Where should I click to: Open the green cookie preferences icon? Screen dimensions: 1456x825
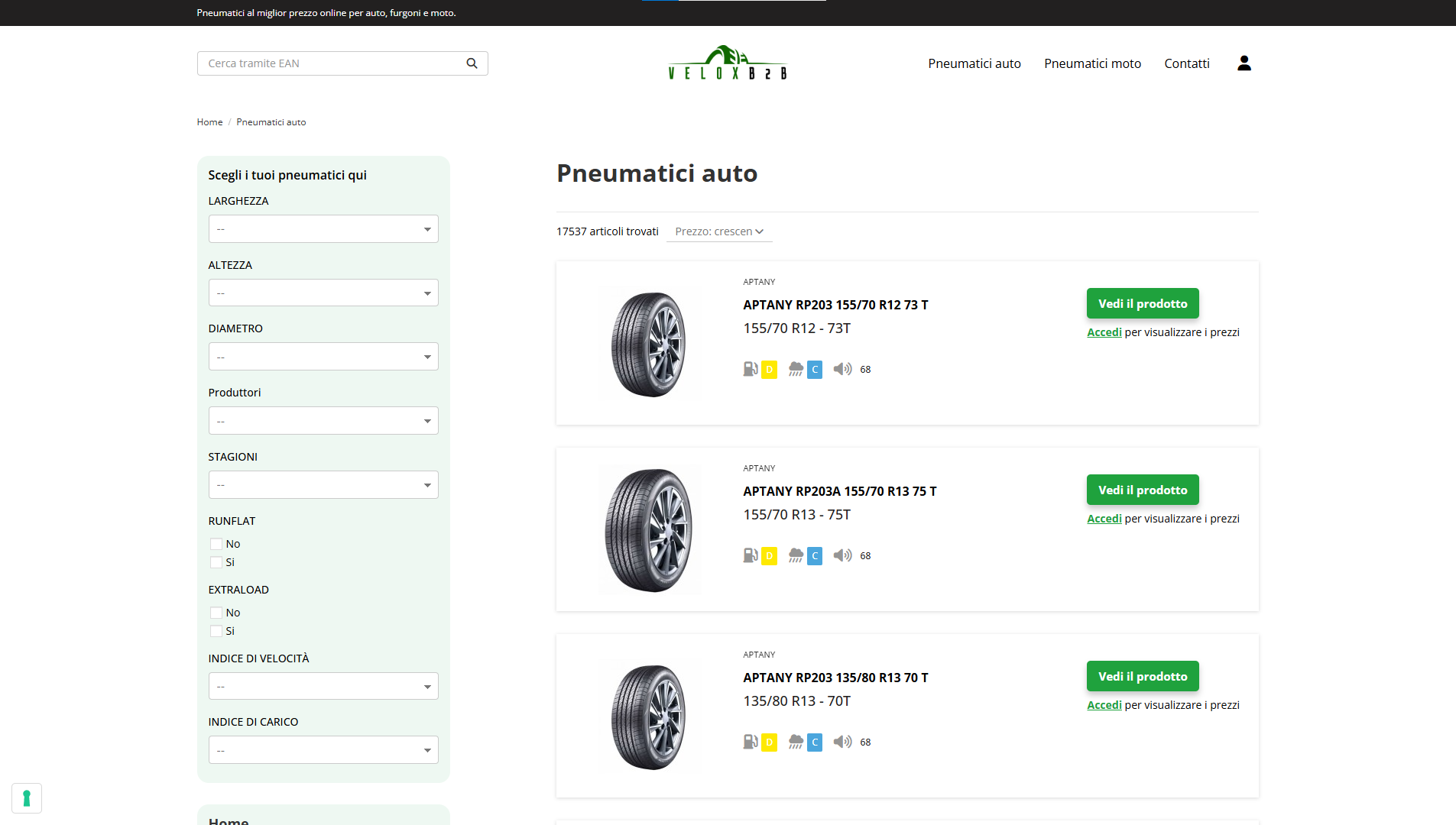click(27, 798)
